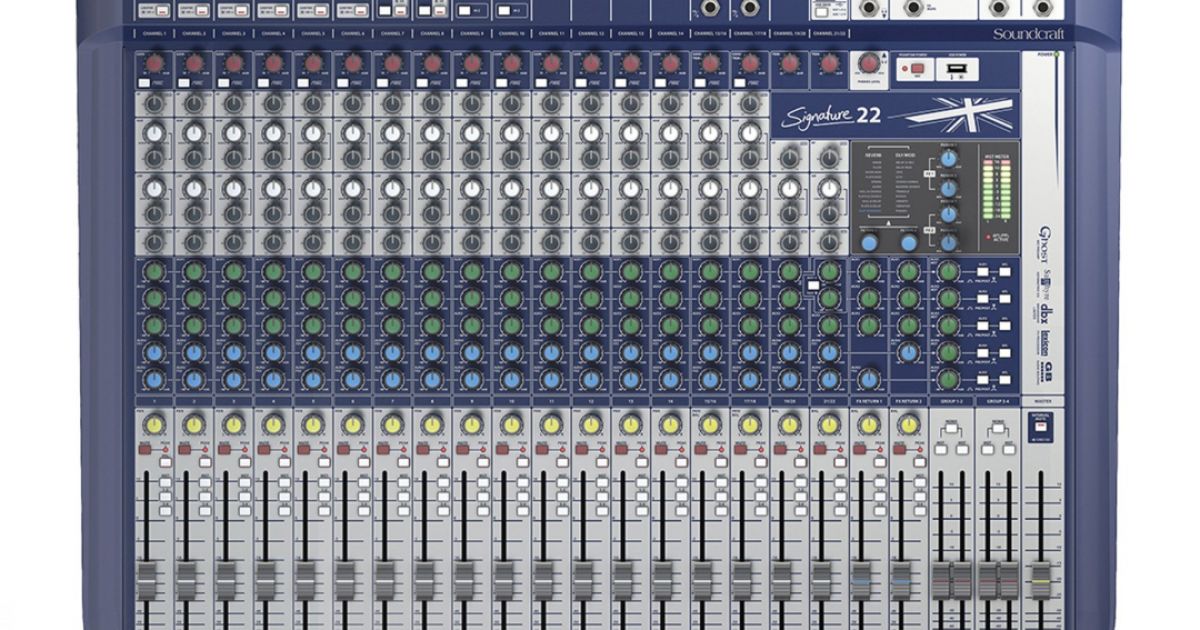Select a reverb preset in the FX1 list

[x=873, y=183]
